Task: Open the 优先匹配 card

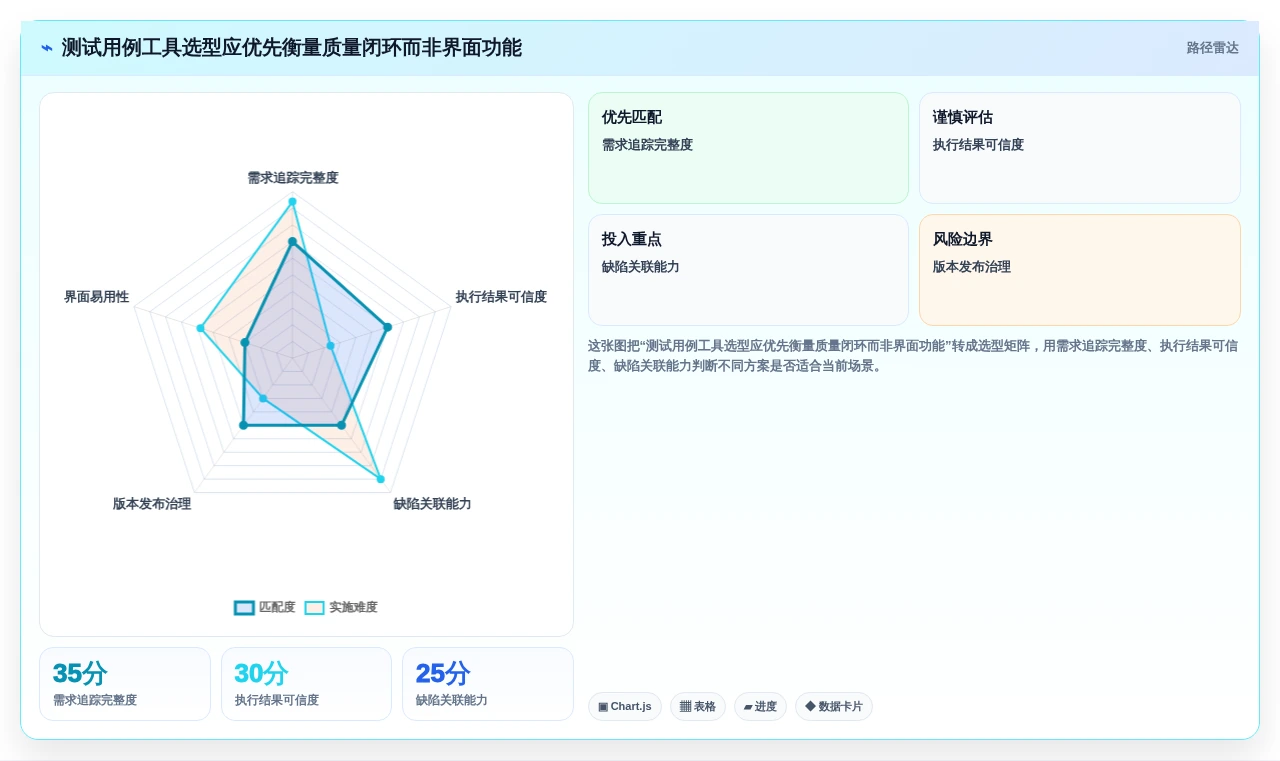Action: (x=748, y=148)
